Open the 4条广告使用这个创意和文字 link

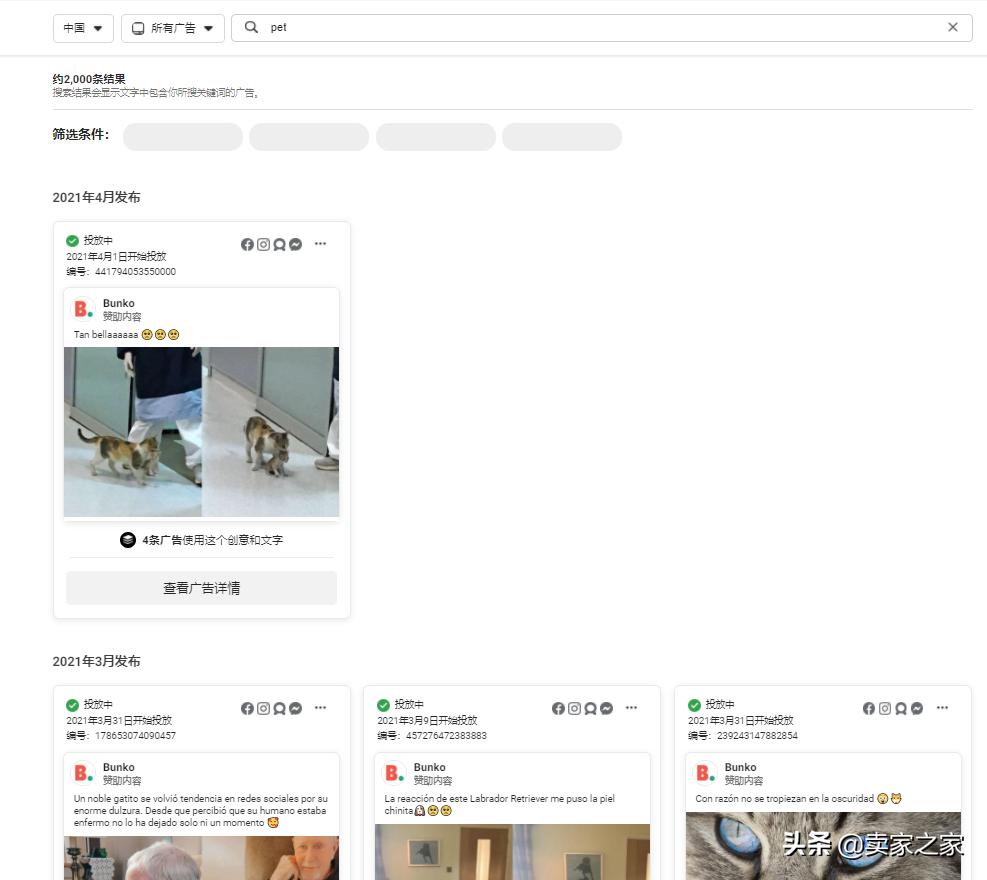coord(210,539)
